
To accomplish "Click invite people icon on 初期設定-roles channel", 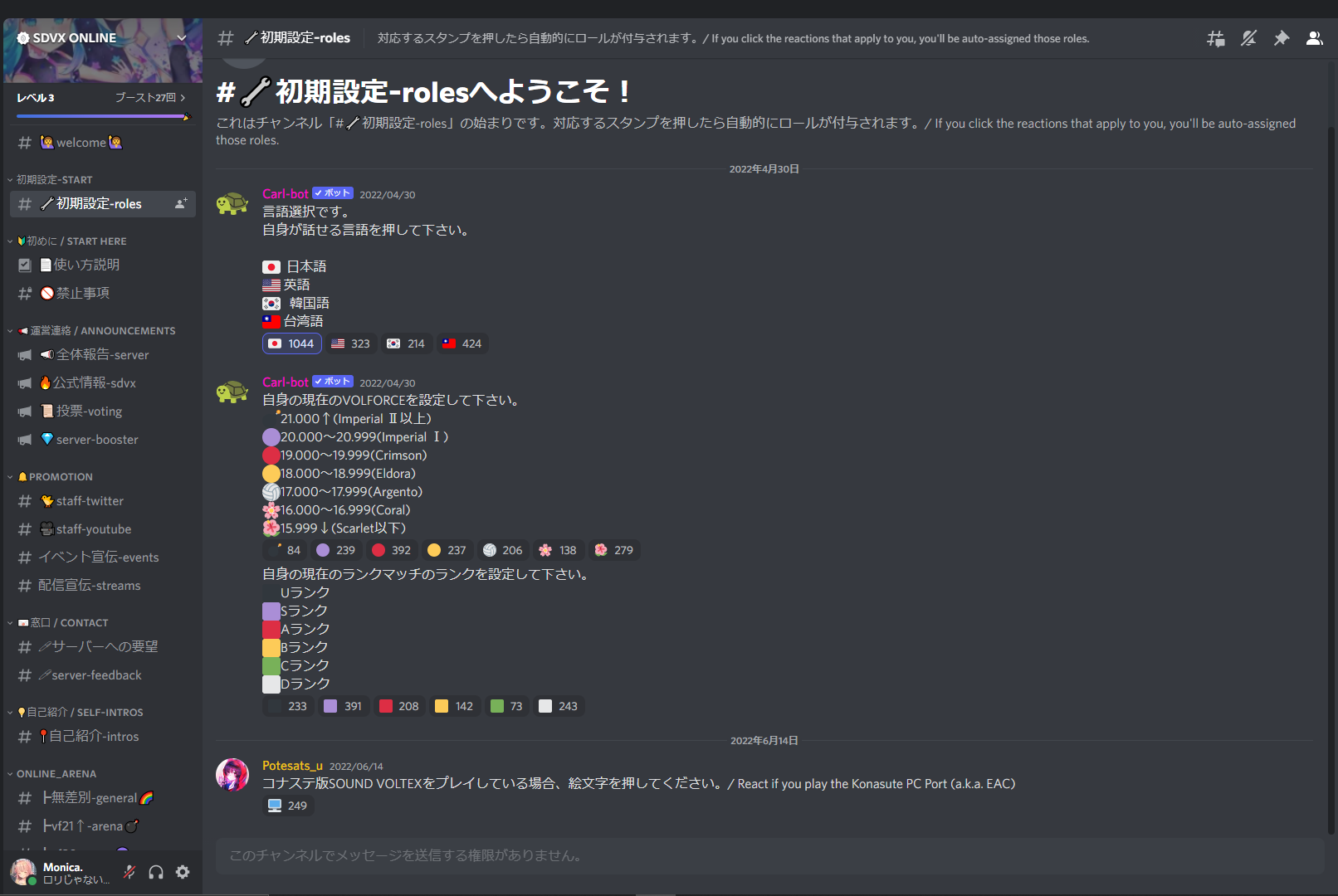I will pos(181,203).
